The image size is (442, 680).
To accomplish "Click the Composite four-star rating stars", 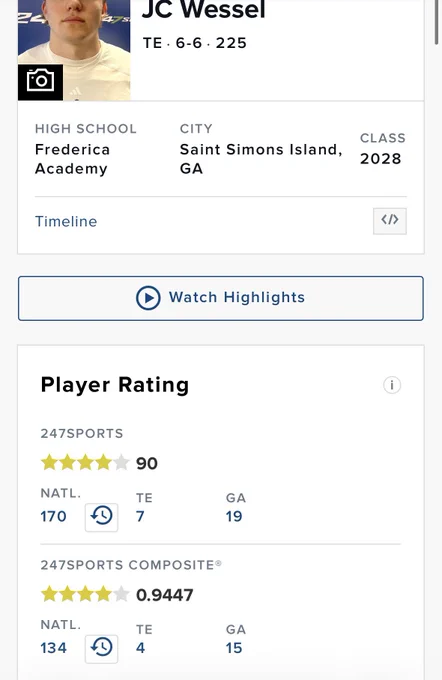I will [85, 594].
